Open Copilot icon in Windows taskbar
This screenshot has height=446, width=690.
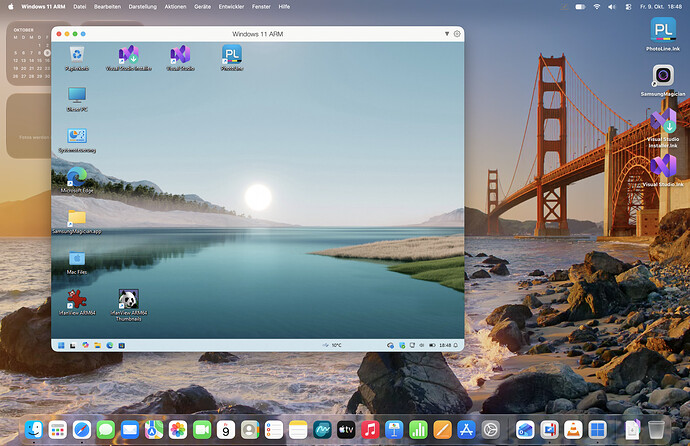point(85,345)
